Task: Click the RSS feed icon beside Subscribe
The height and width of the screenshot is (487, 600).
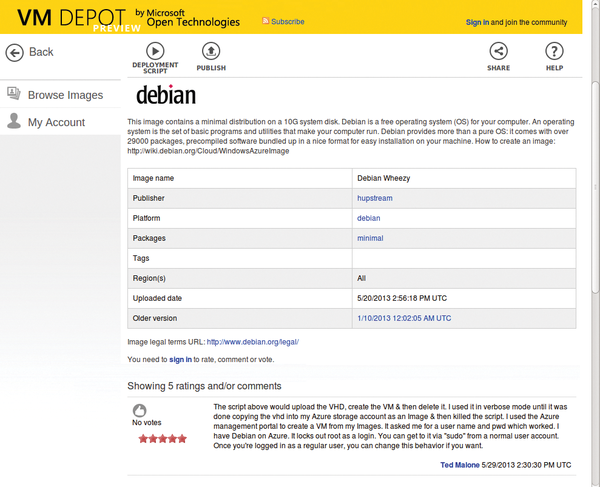Action: 265,21
